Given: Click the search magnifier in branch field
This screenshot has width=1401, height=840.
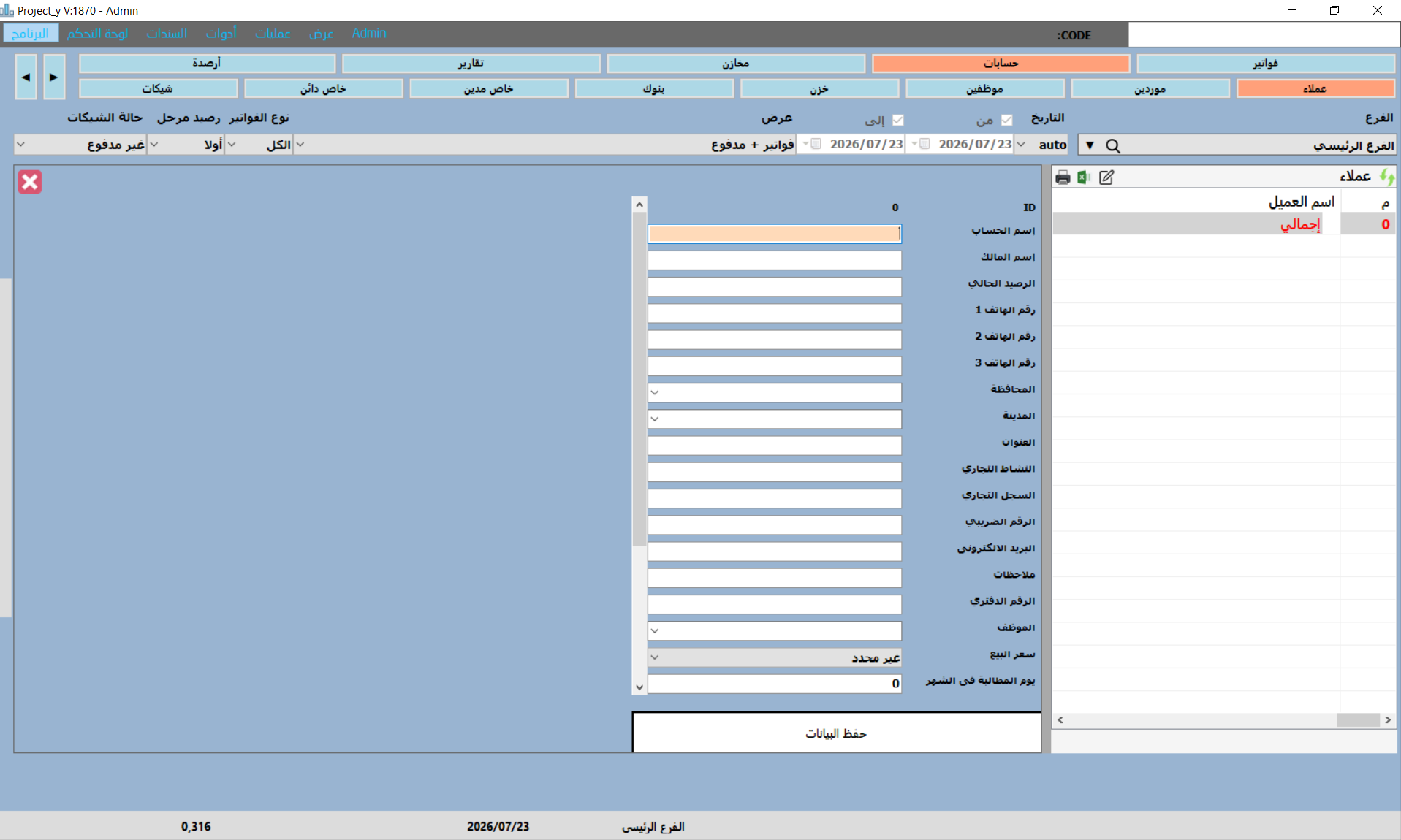Looking at the screenshot, I should (x=1113, y=145).
